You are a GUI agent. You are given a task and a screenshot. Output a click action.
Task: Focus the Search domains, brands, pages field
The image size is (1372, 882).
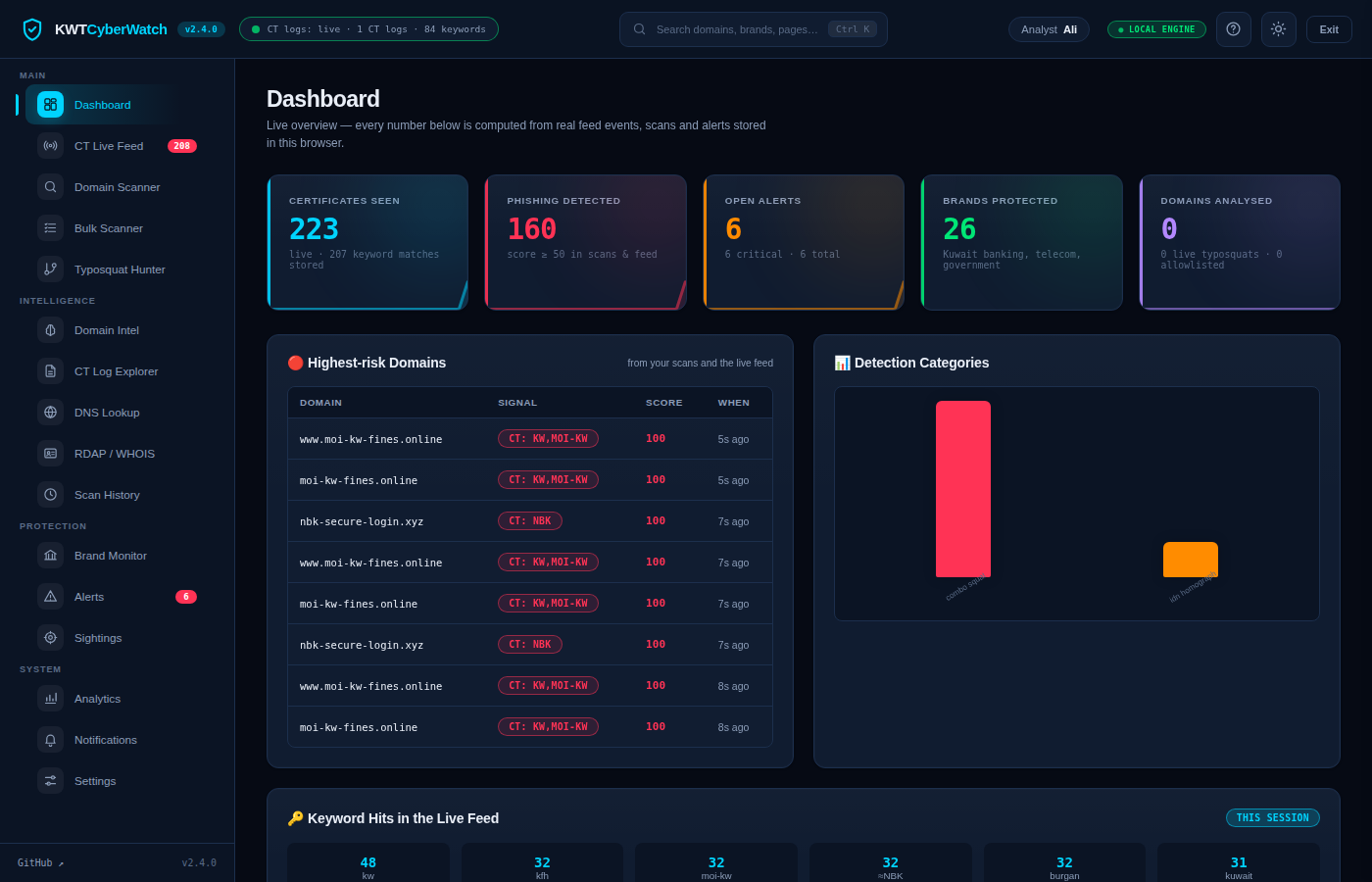tap(753, 29)
